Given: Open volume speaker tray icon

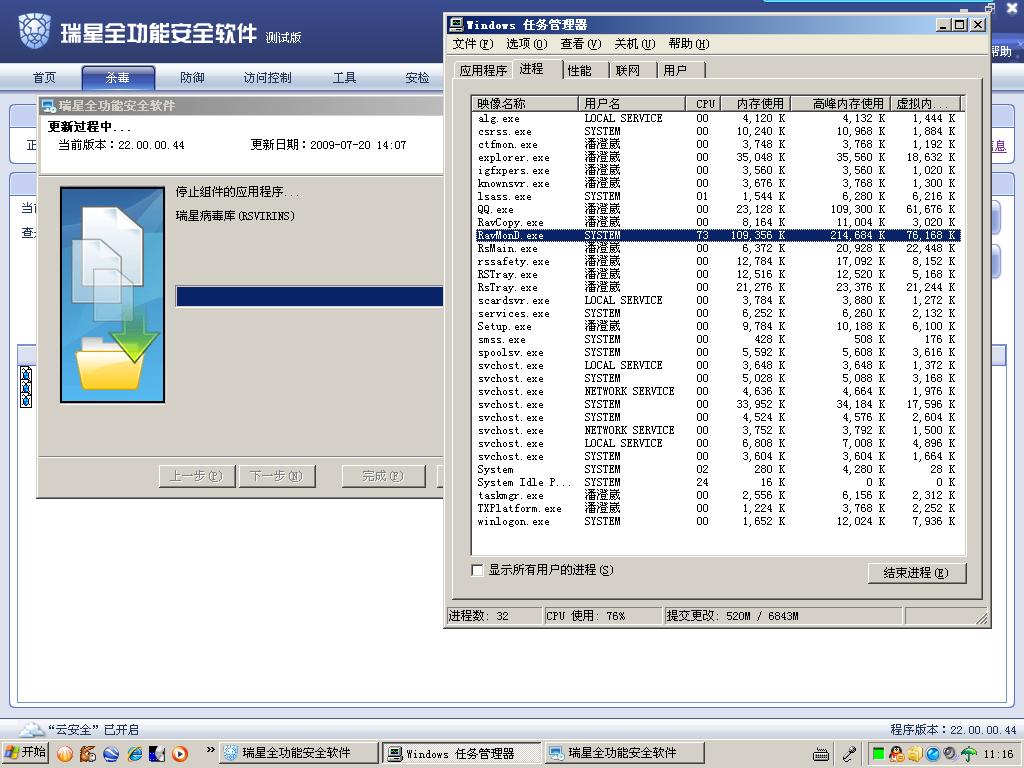Looking at the screenshot, I should [x=950, y=754].
